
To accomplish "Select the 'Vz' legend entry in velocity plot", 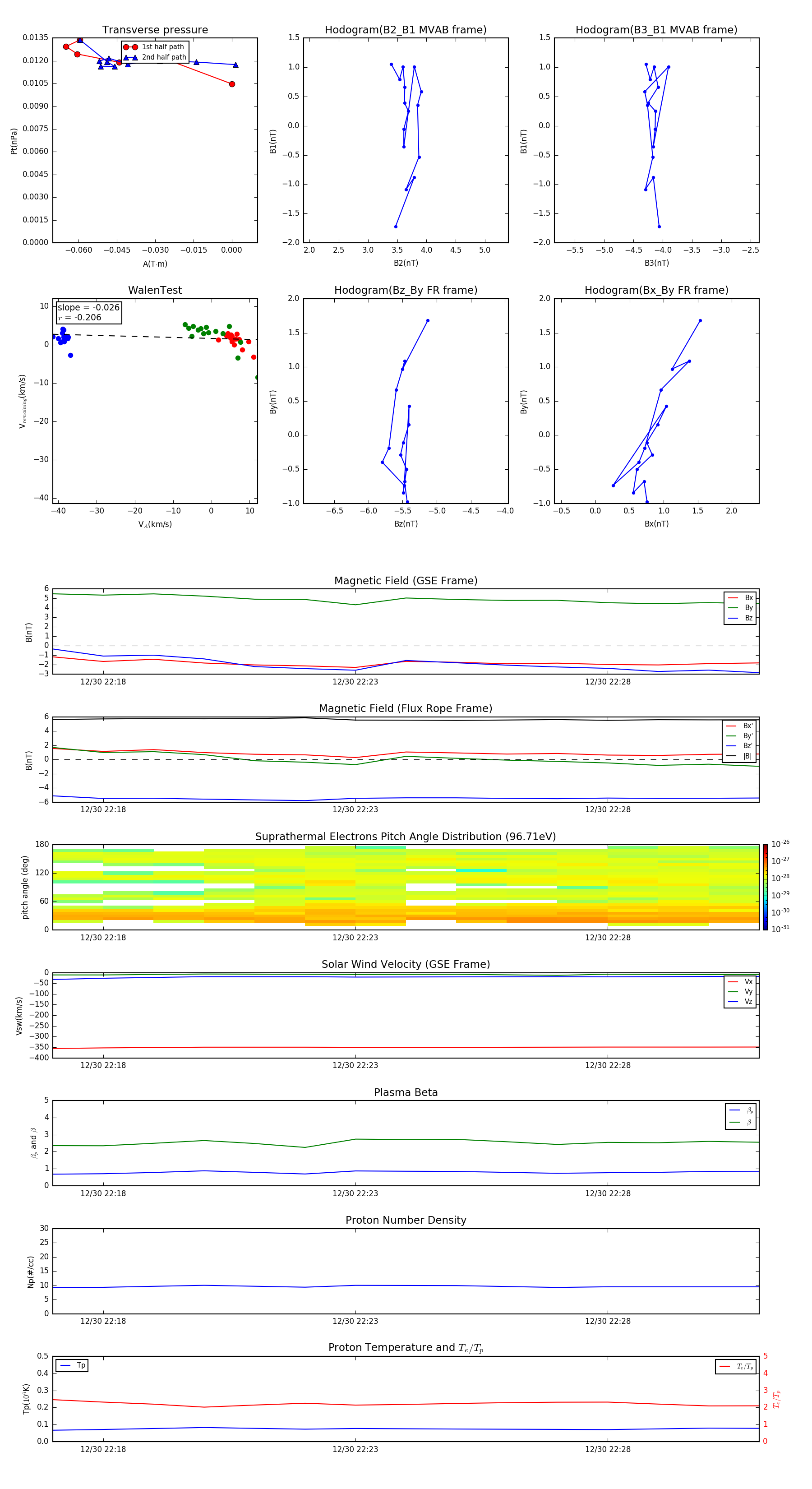I will [740, 1002].
